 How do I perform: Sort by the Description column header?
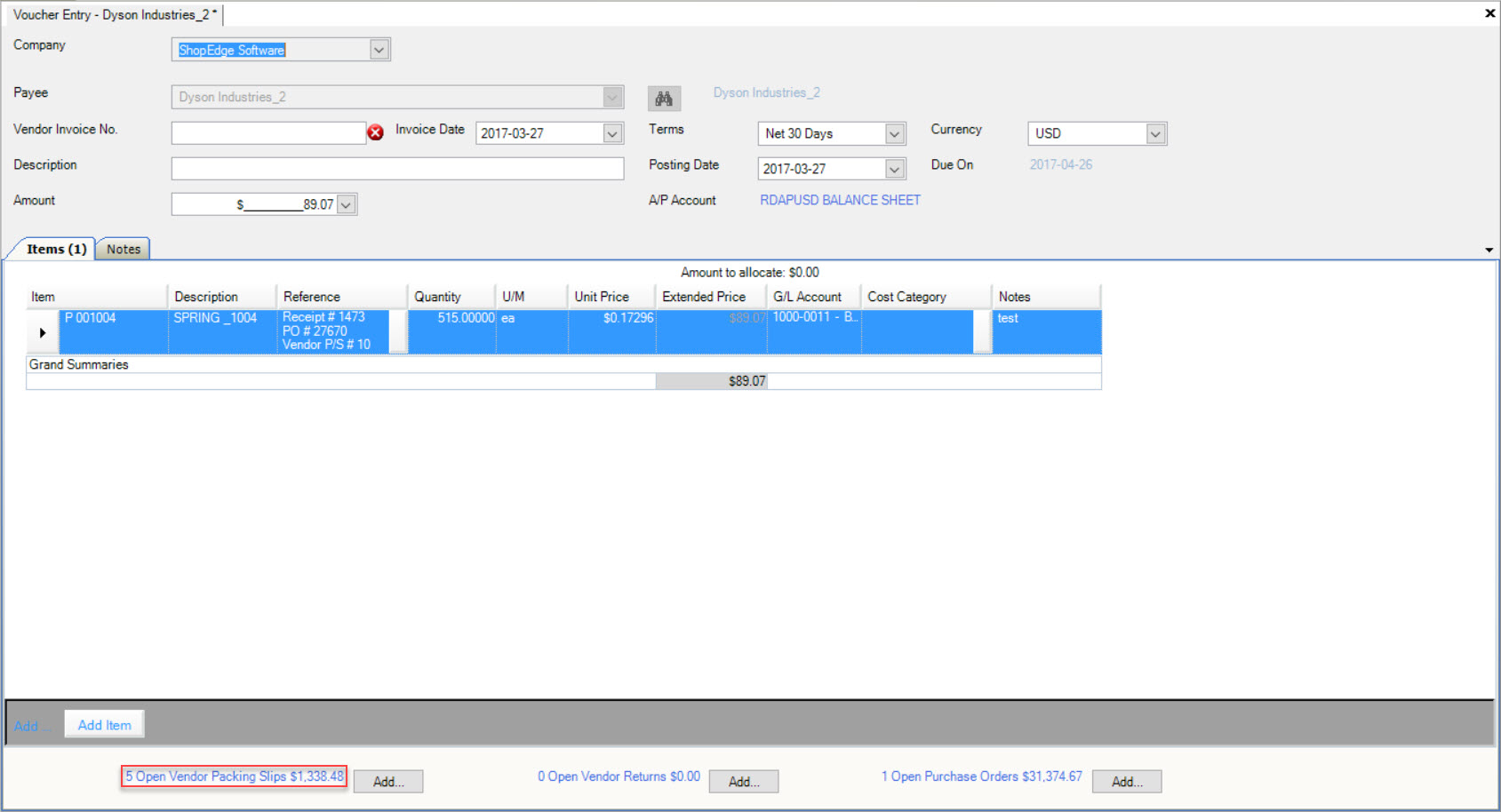(222, 297)
